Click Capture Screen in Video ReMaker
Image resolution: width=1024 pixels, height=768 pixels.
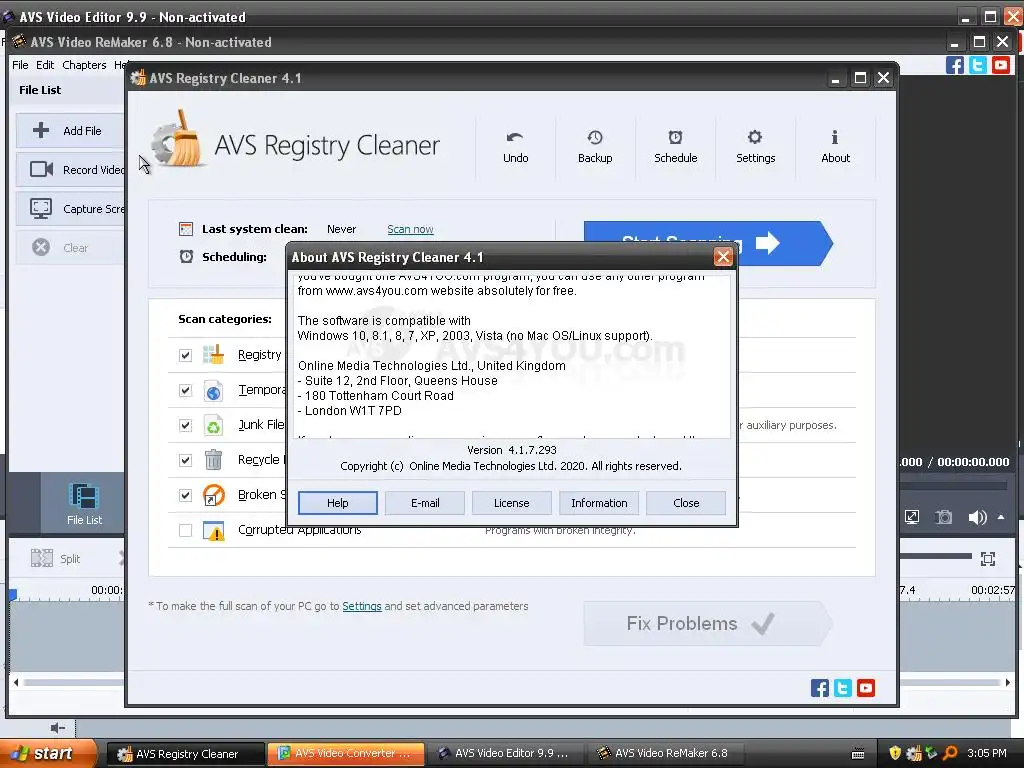point(70,209)
